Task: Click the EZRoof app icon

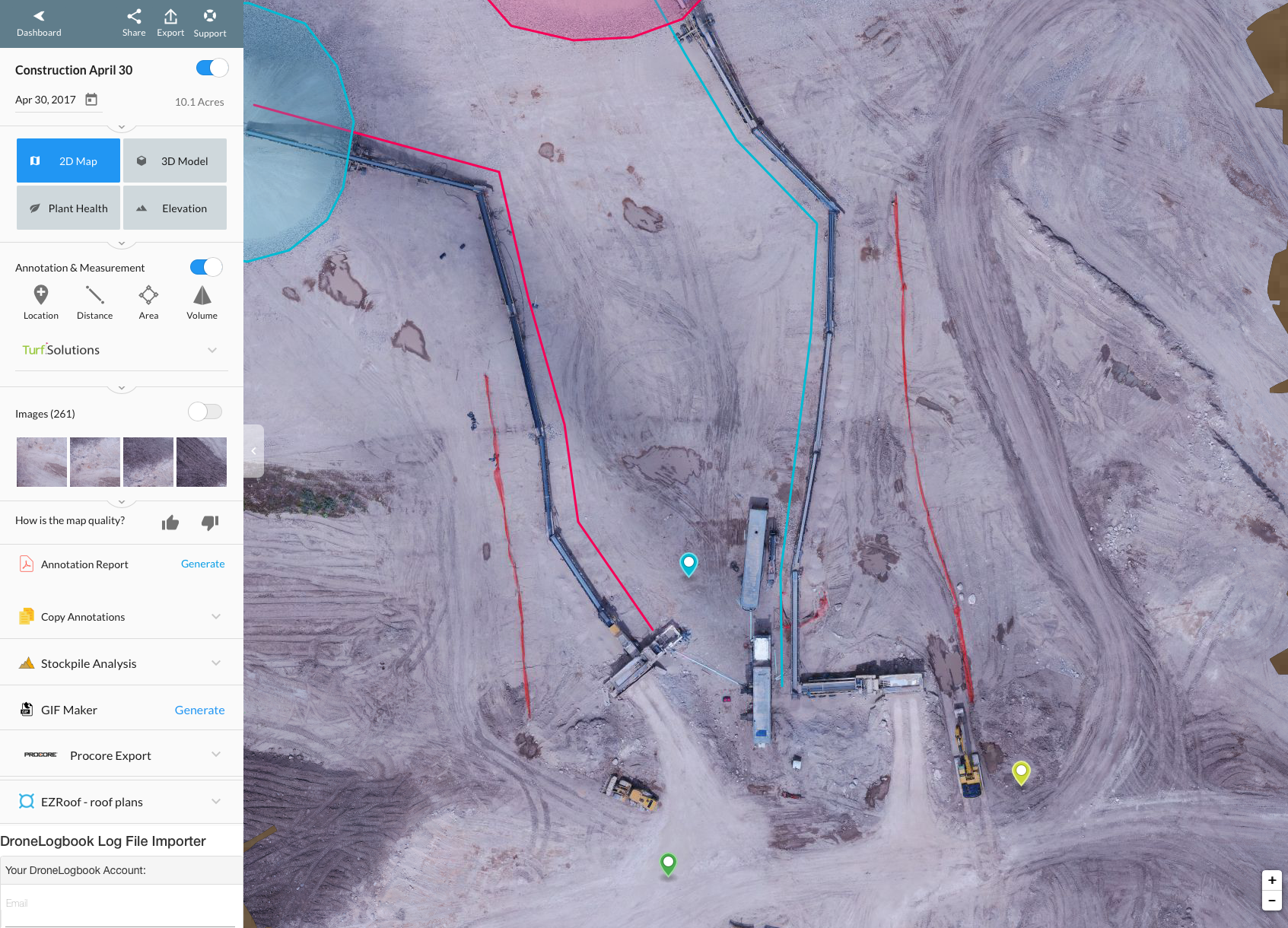Action: [x=27, y=801]
